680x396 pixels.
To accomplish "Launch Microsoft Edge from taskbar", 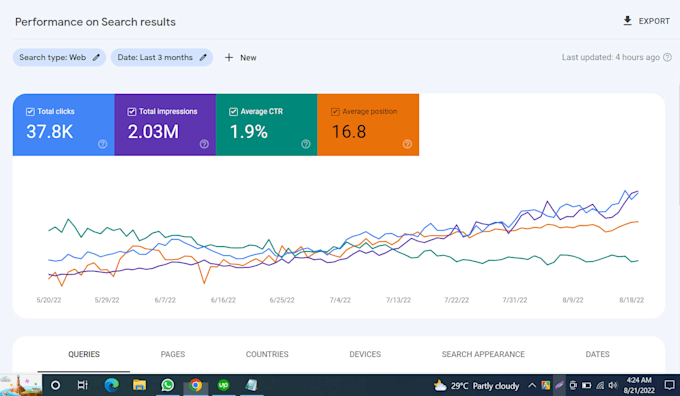I will click(111, 385).
